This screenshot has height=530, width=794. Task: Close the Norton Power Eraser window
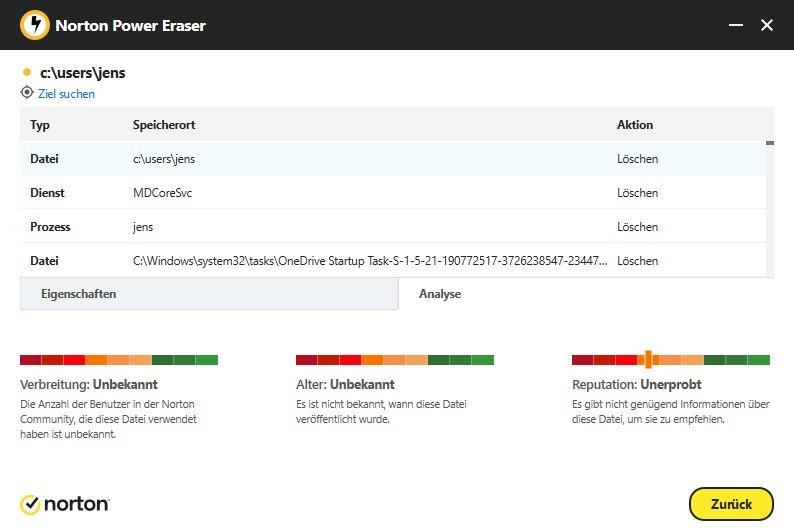pyautogui.click(x=767, y=24)
